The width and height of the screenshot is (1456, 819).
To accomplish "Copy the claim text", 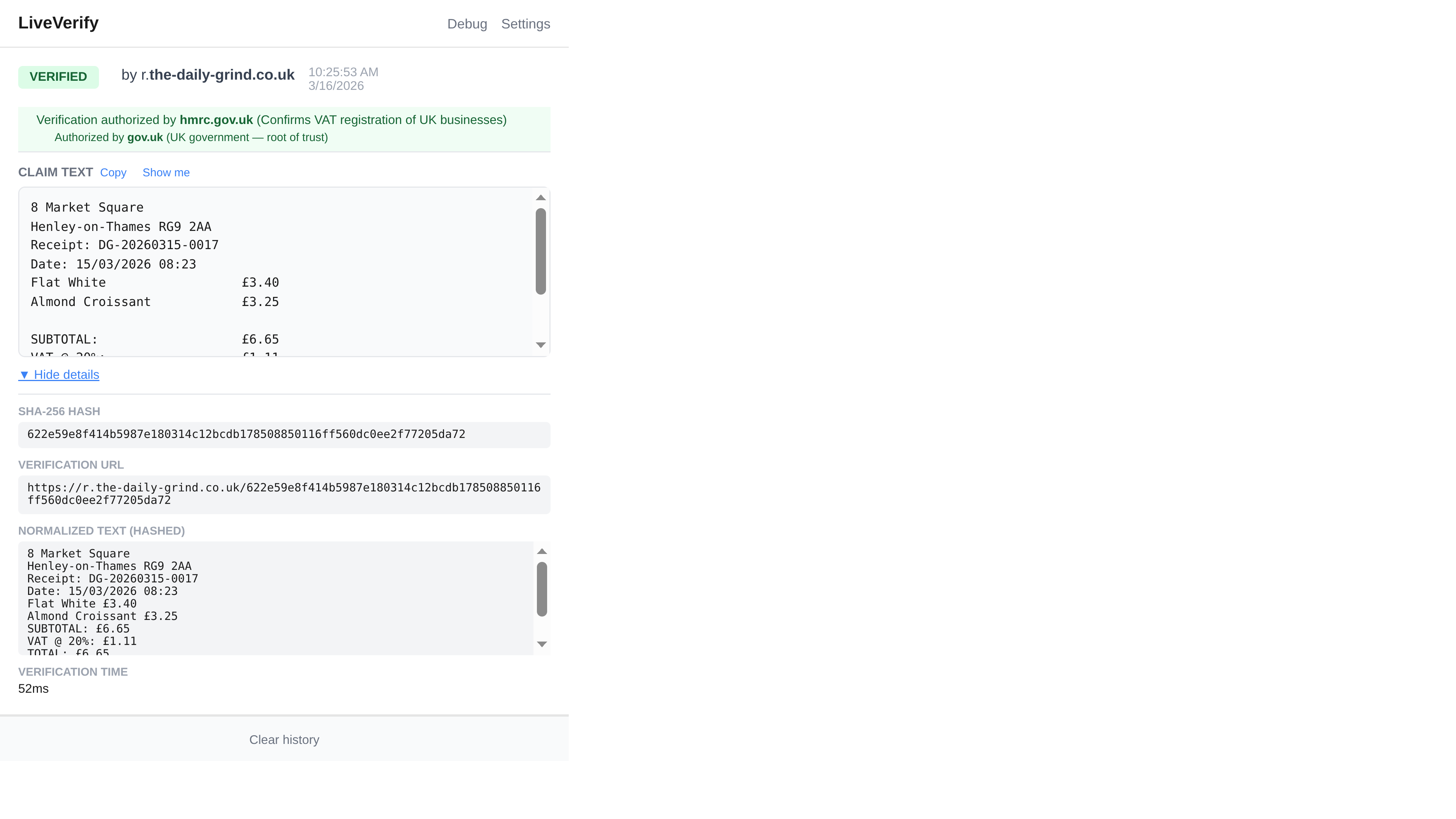I will (113, 173).
